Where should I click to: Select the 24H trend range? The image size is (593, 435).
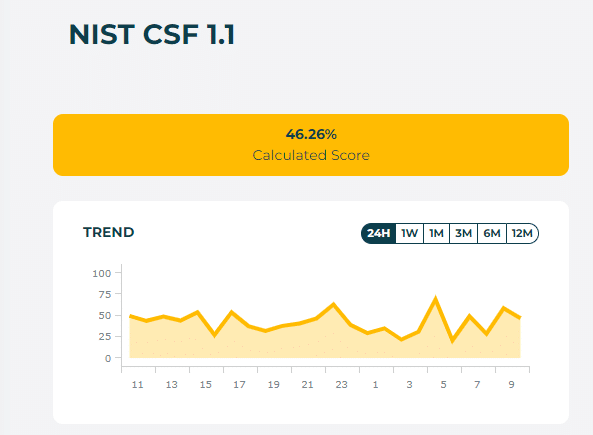[x=379, y=233]
